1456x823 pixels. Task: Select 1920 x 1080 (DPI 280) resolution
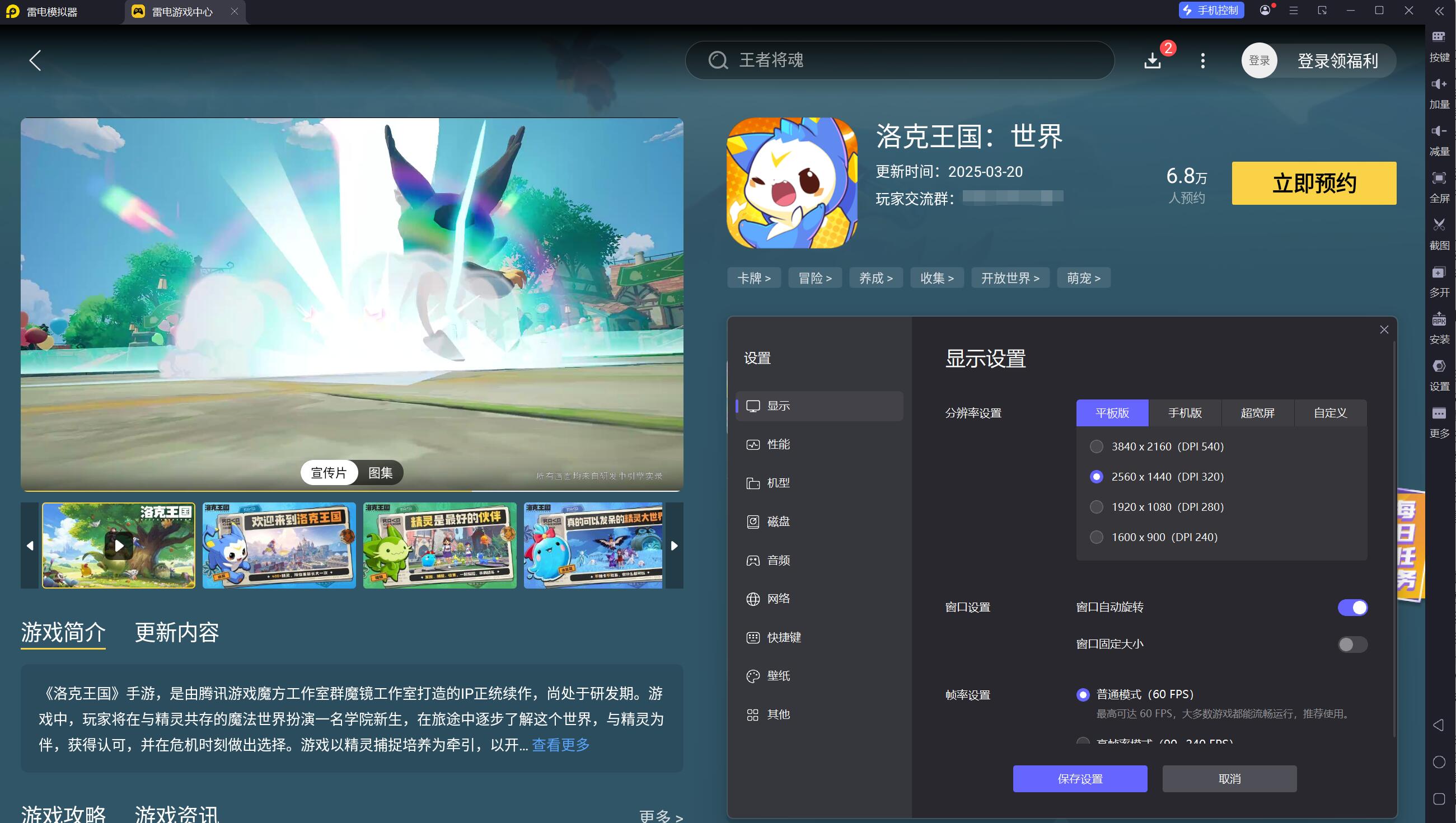(x=1097, y=507)
